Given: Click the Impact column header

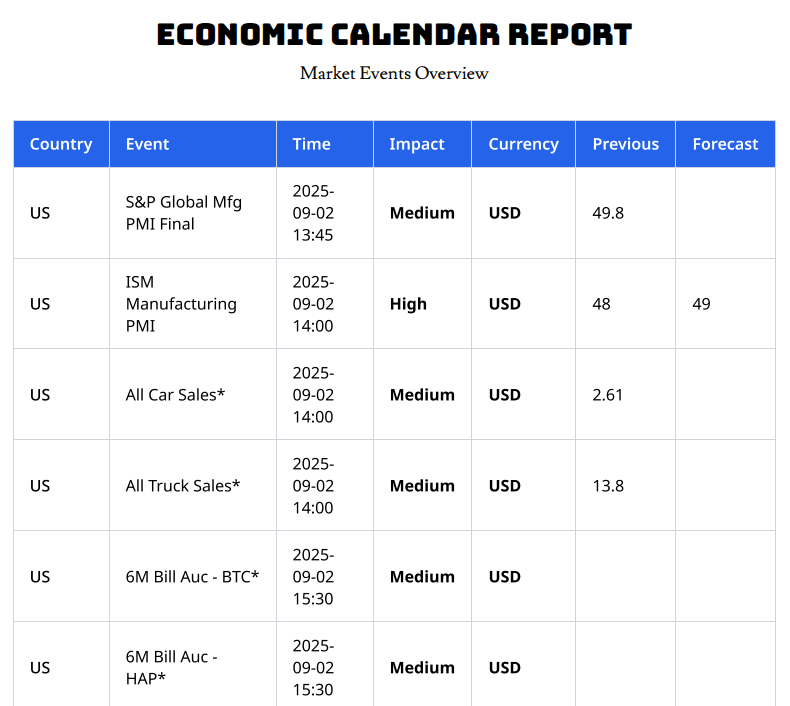Looking at the screenshot, I should point(417,144).
